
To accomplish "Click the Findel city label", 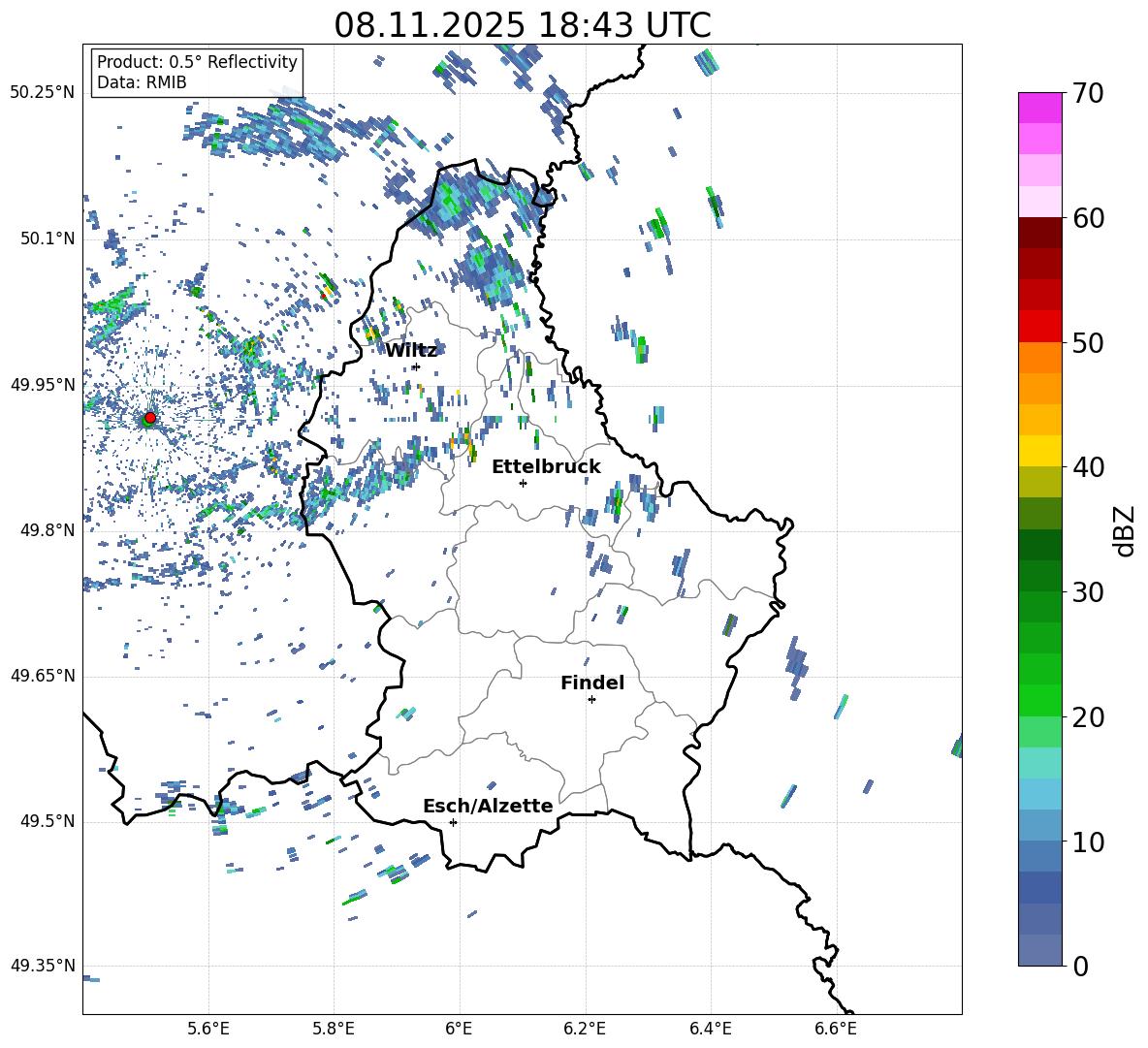I will 592,683.
